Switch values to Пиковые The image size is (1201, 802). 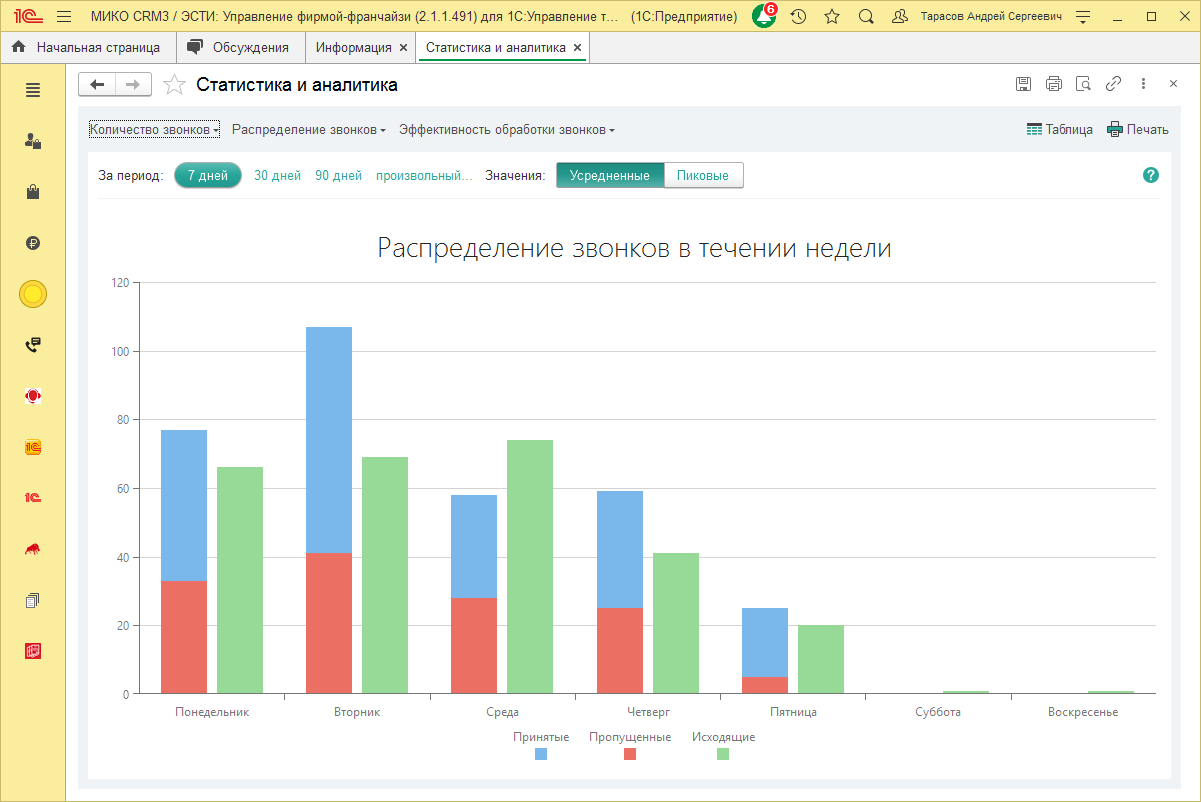[x=703, y=176]
